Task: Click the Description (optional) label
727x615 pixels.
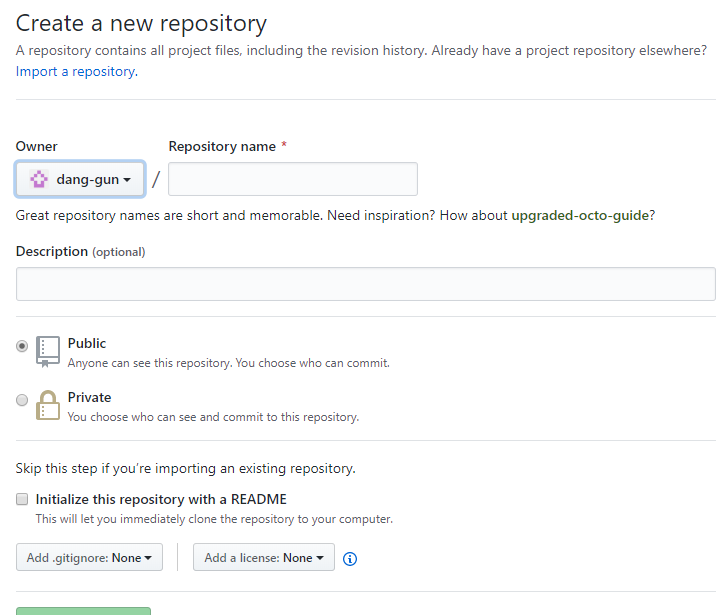Action: pos(81,251)
